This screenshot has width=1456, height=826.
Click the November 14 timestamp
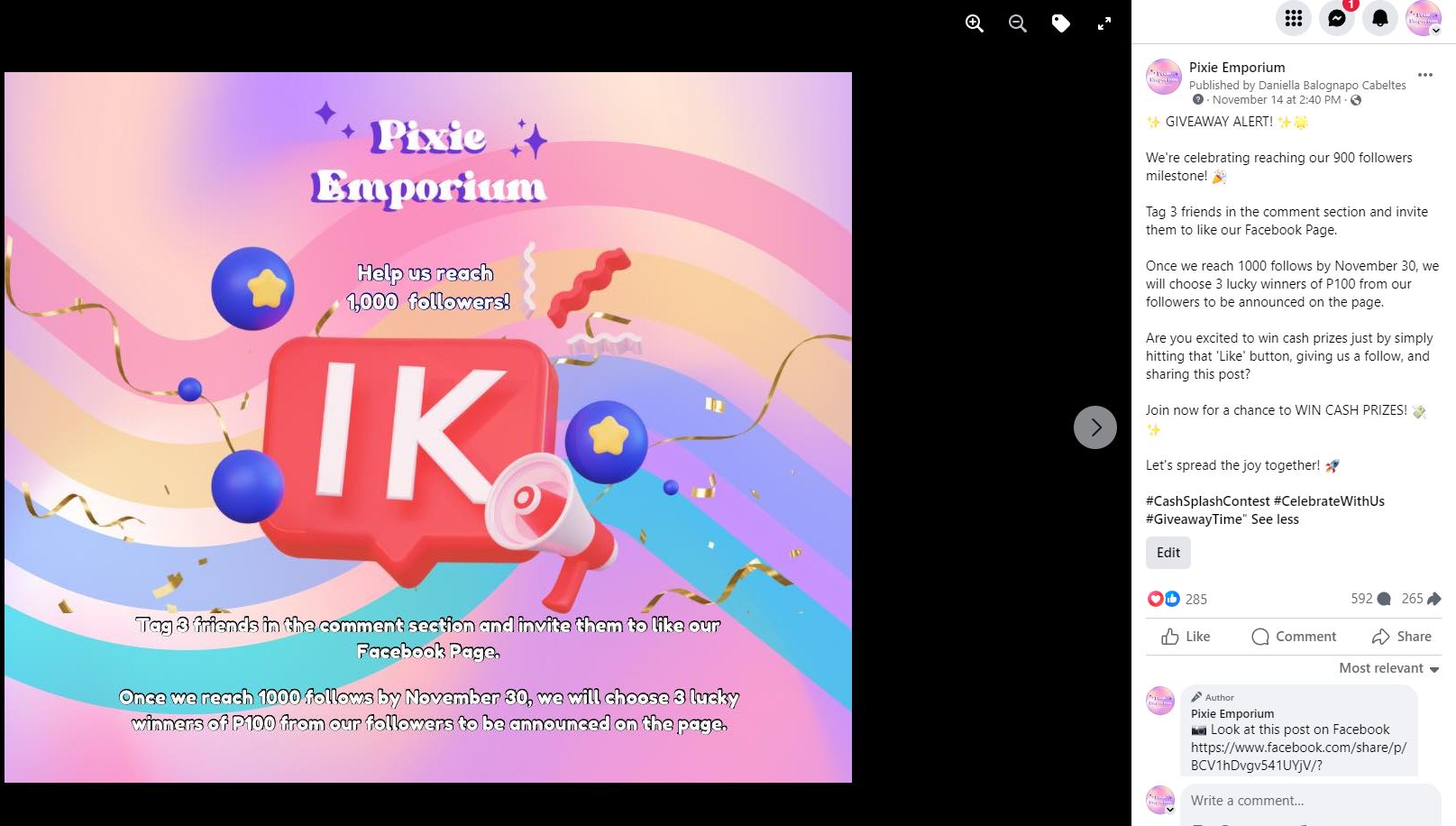click(x=1277, y=100)
